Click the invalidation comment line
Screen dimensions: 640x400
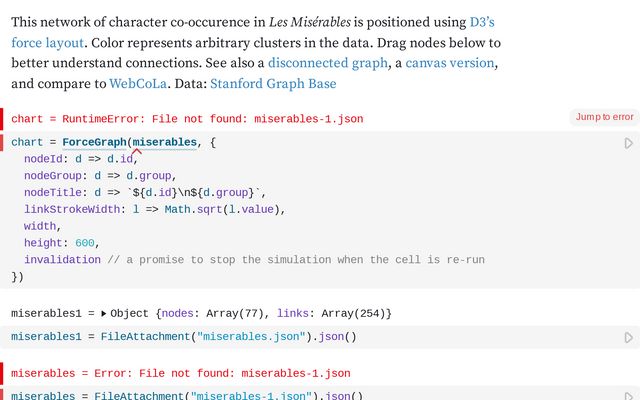pyautogui.click(x=255, y=259)
